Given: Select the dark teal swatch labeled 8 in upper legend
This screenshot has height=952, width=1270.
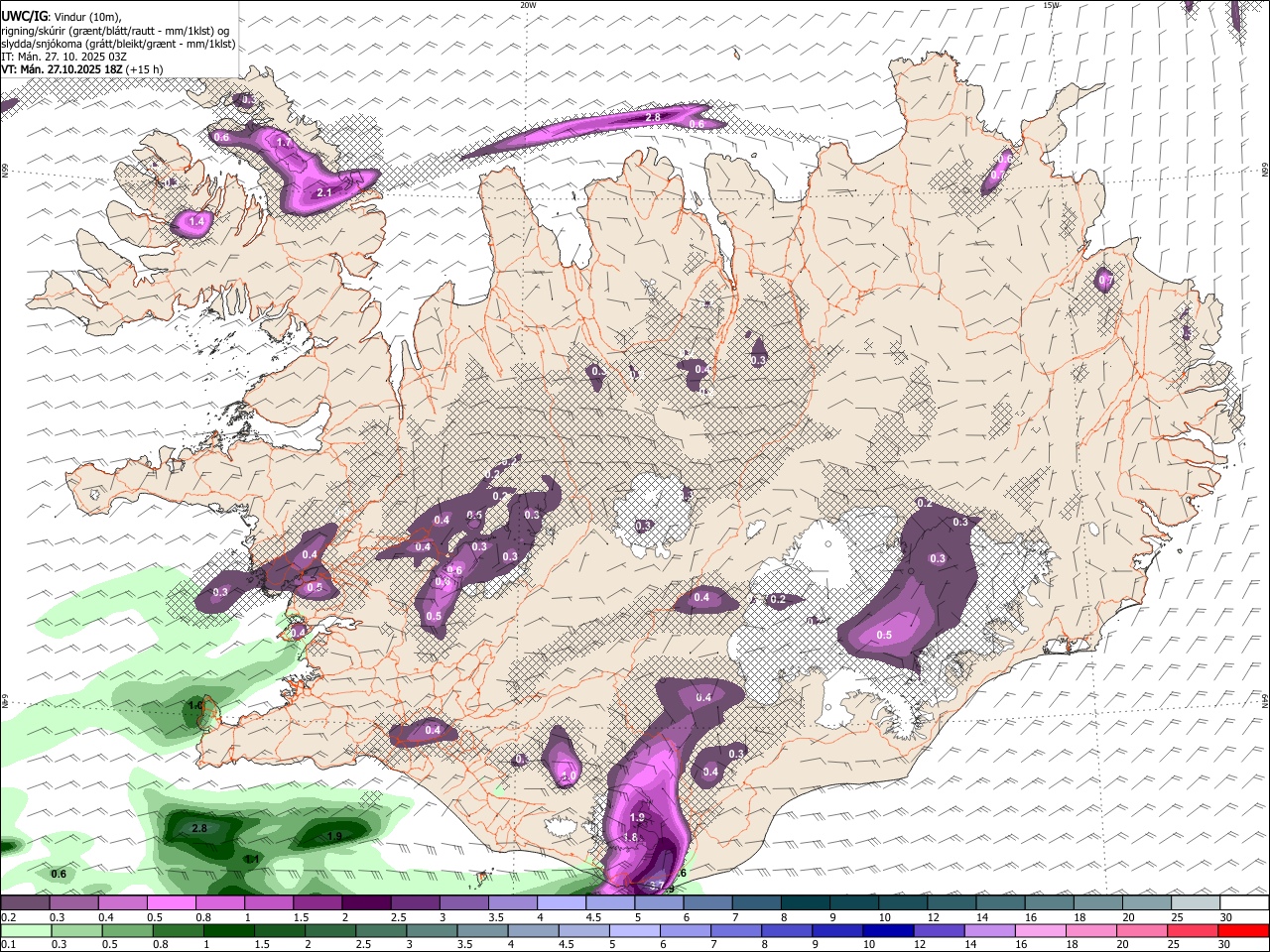Looking at the screenshot, I should point(804,902).
